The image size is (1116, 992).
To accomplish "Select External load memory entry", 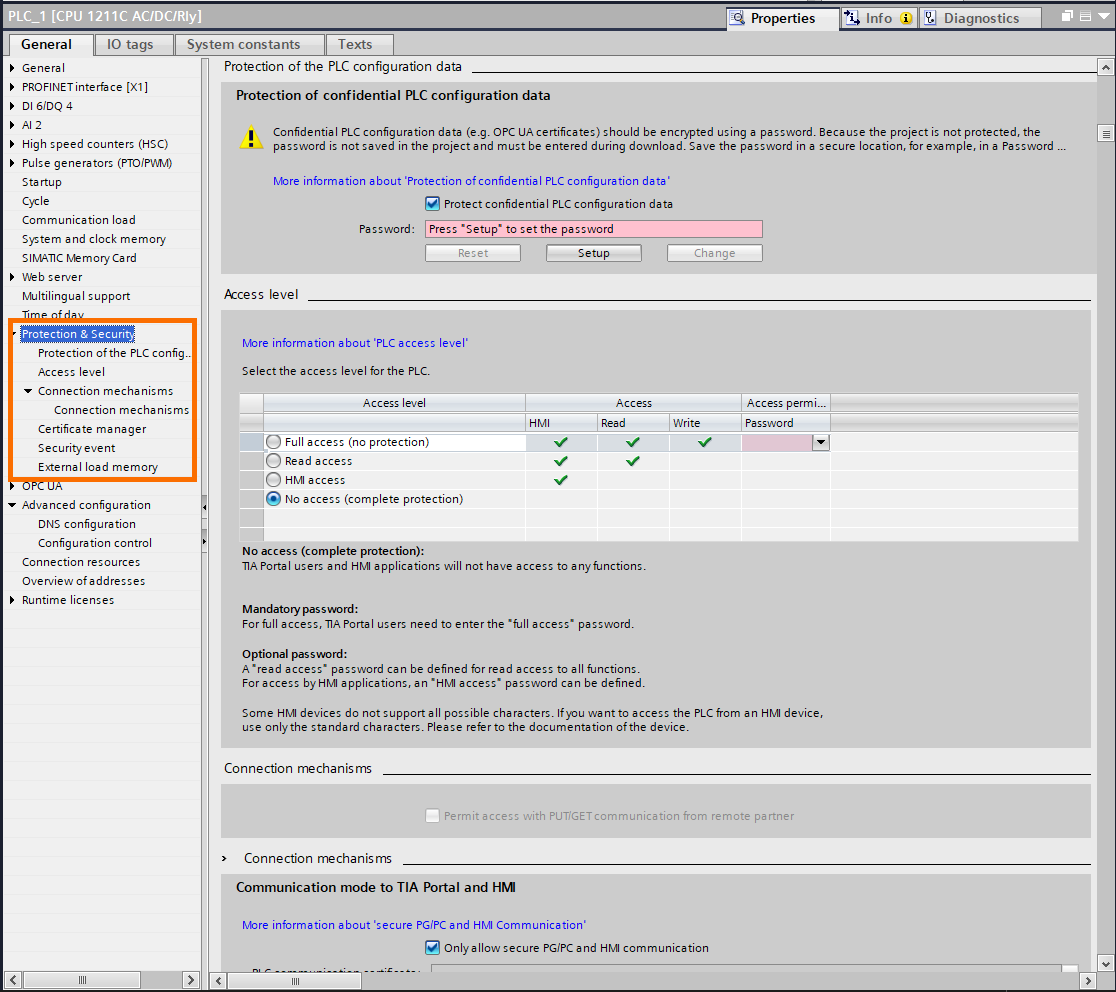I will tap(98, 468).
